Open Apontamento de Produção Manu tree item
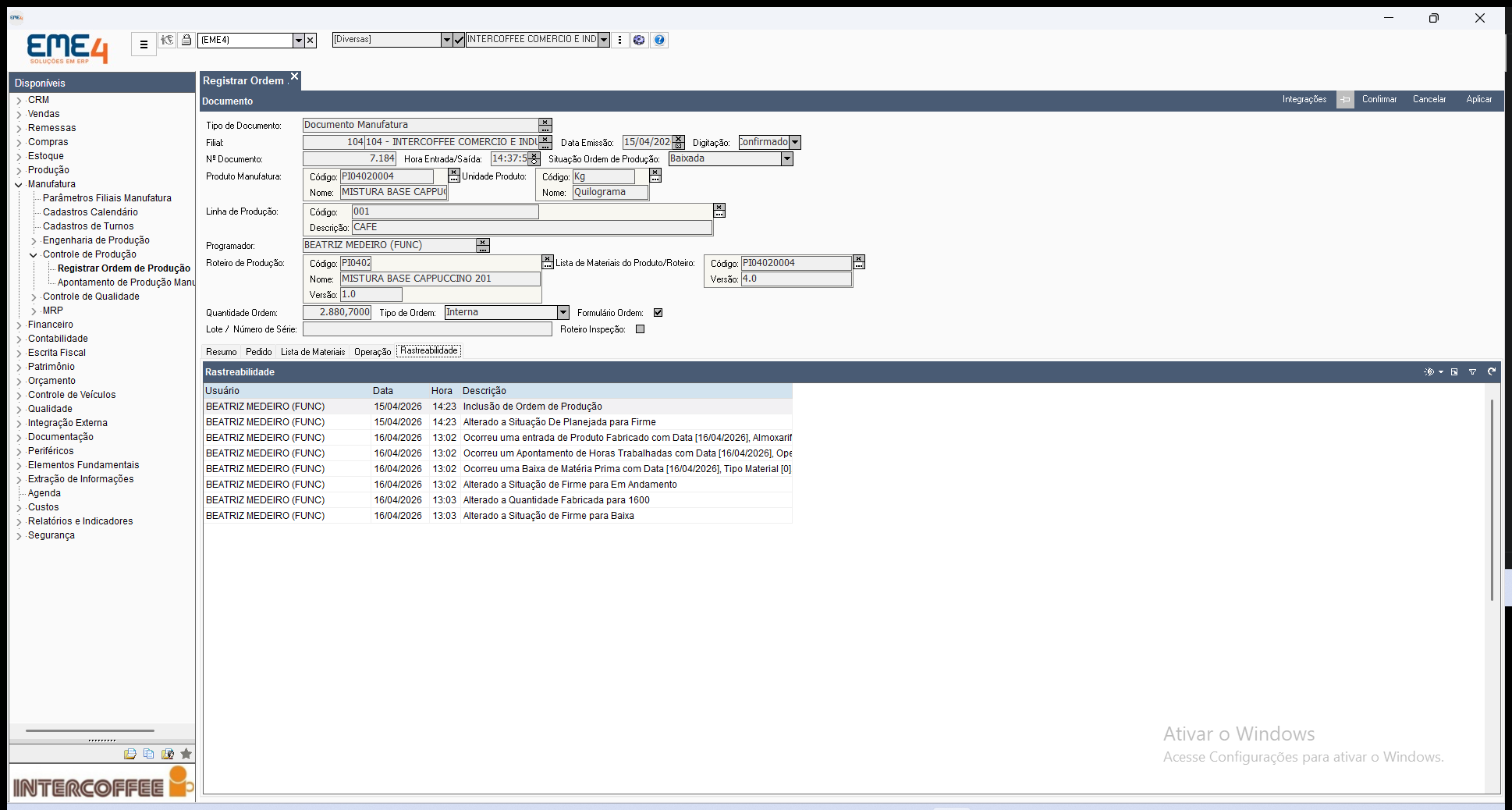Image resolution: width=1512 pixels, height=810 pixels. tap(126, 282)
